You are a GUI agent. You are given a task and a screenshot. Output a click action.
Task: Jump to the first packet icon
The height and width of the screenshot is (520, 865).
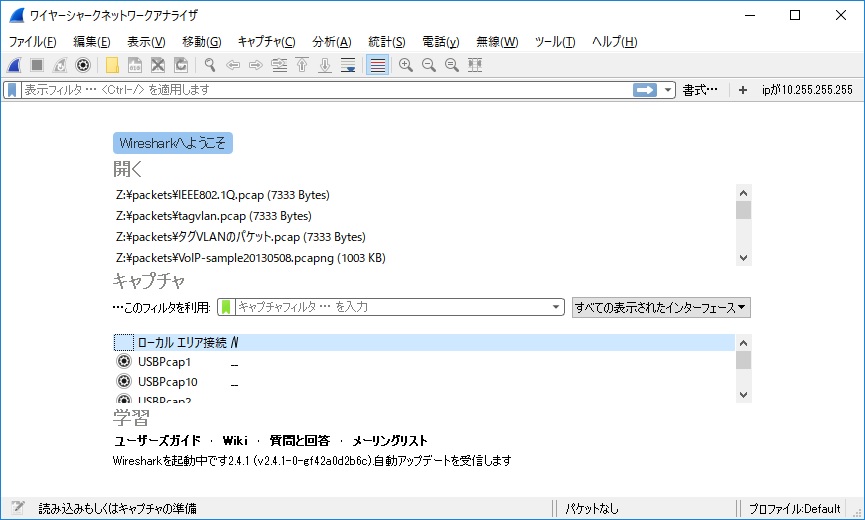302,65
